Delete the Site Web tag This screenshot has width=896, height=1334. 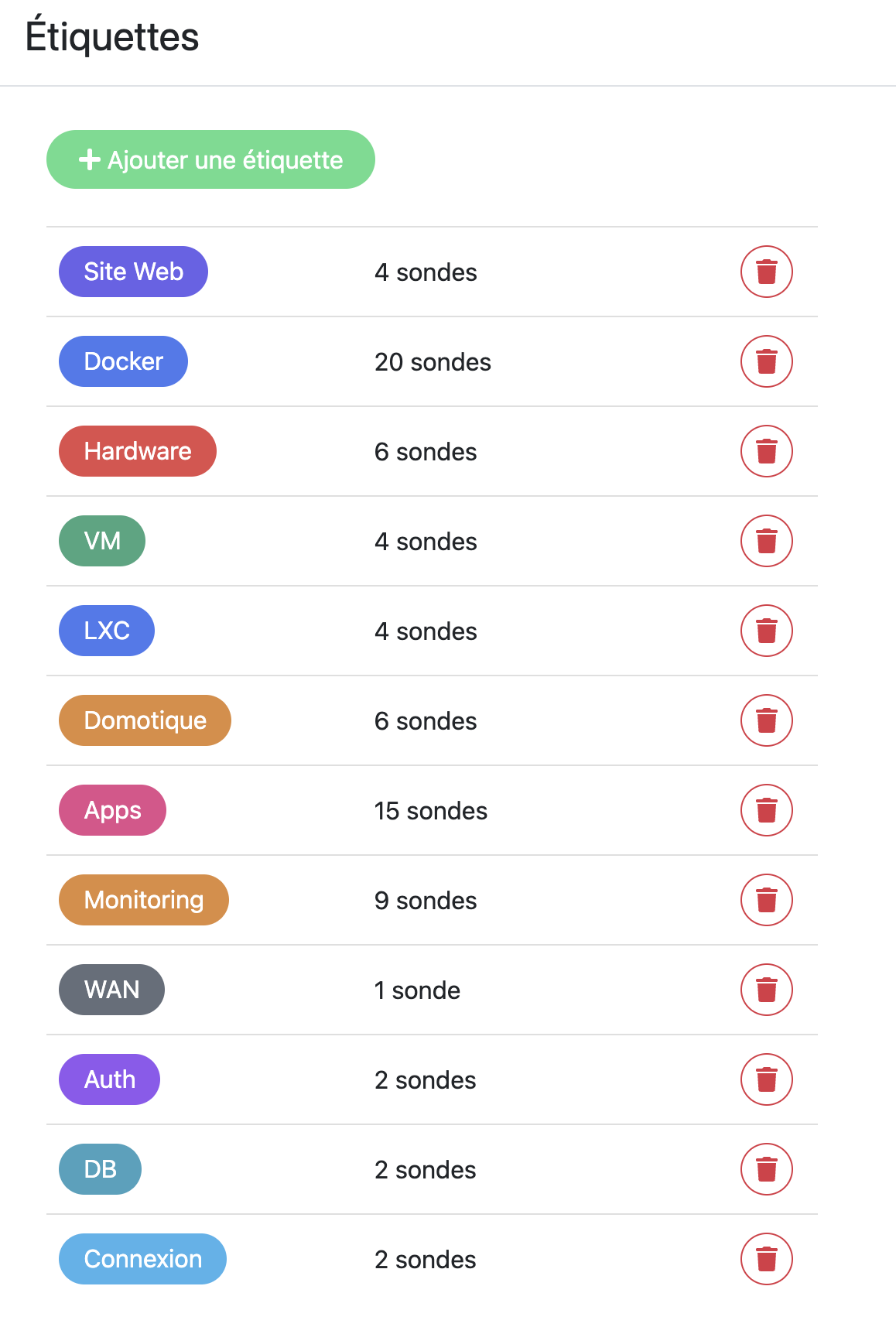coord(766,272)
